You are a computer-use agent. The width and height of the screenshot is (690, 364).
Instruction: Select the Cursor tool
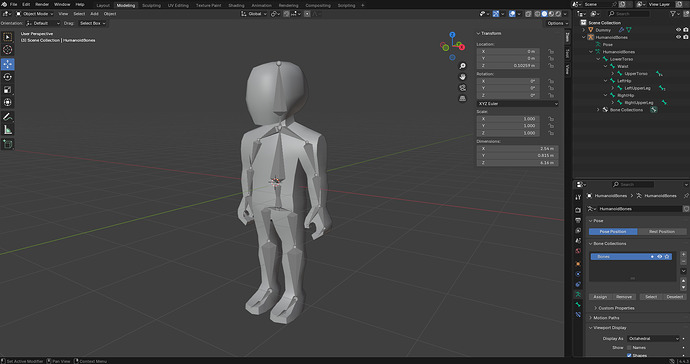7,50
